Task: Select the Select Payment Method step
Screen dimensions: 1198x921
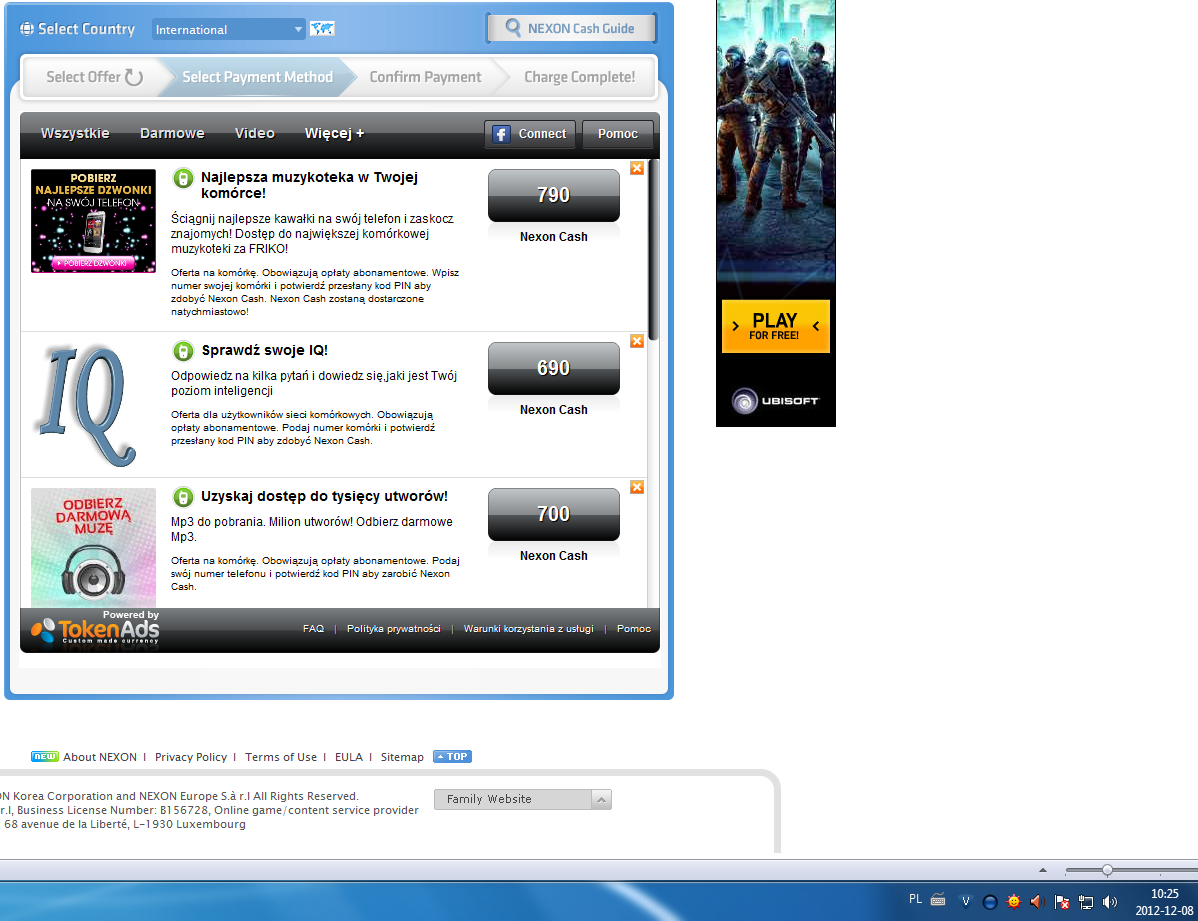Action: (x=257, y=77)
